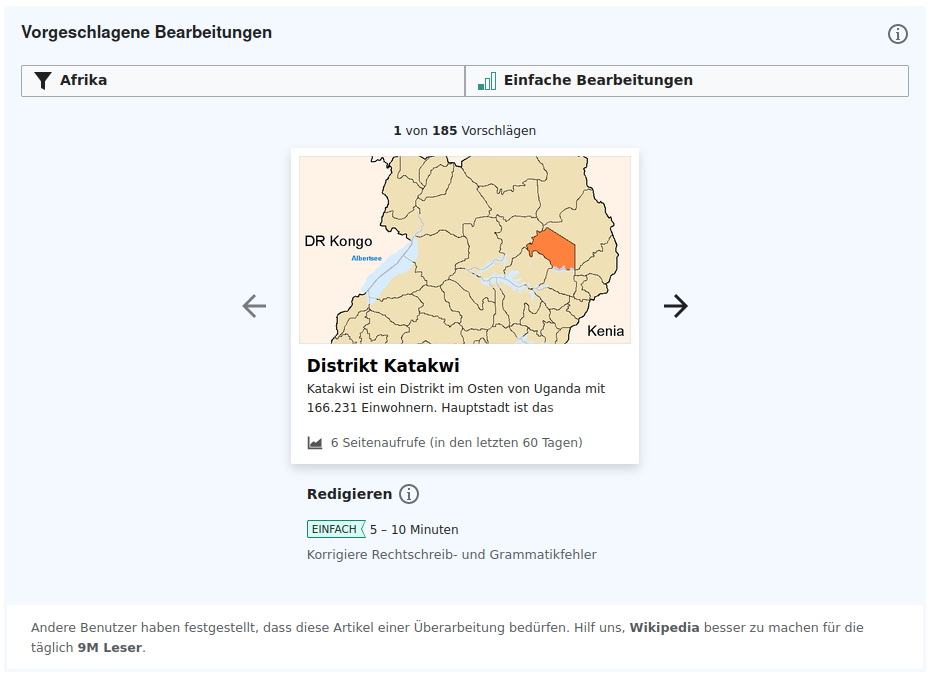
Task: Click the Vorgeschlagene Bearbeitungen heading
Action: (147, 32)
